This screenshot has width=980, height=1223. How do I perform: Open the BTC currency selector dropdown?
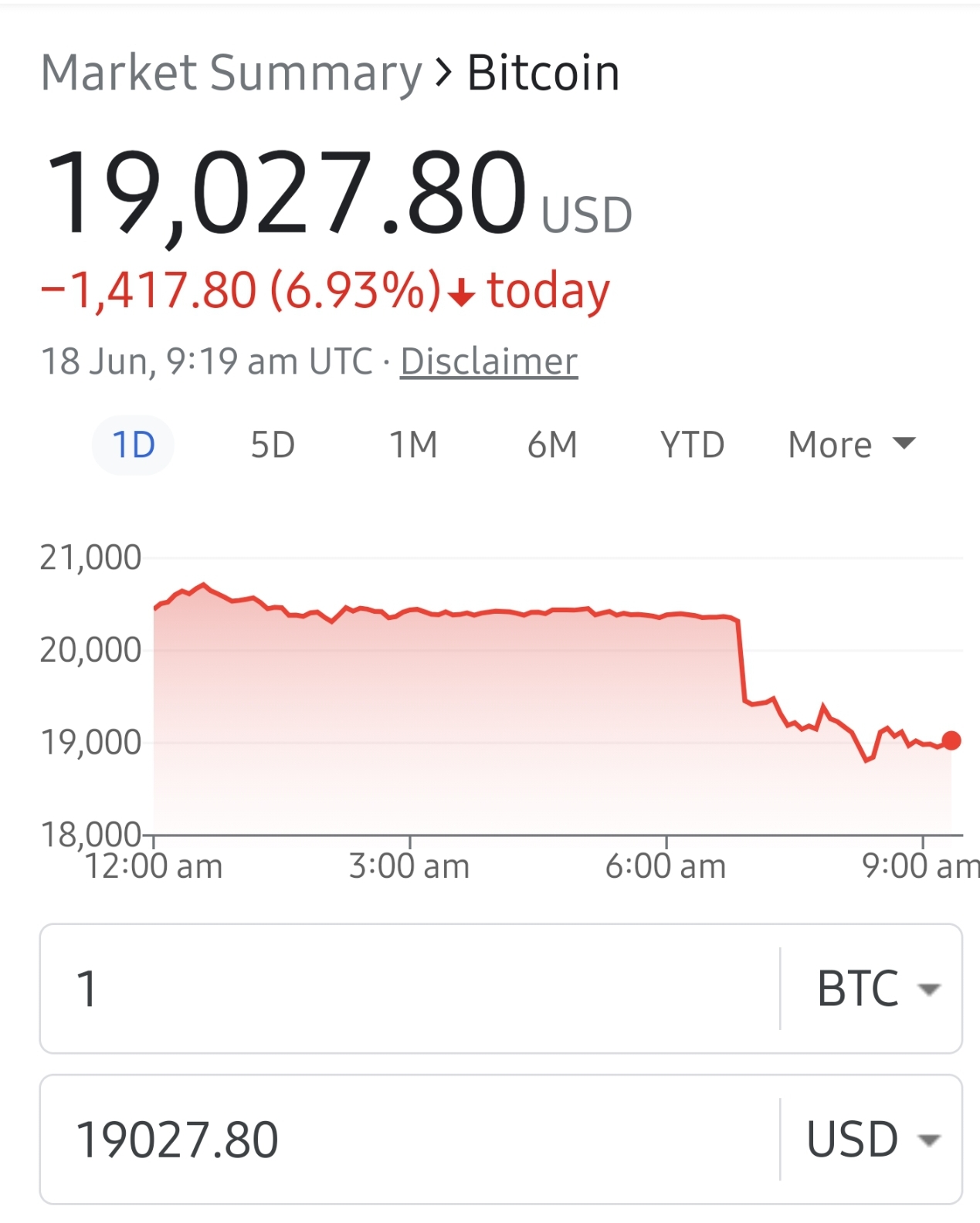tap(877, 988)
